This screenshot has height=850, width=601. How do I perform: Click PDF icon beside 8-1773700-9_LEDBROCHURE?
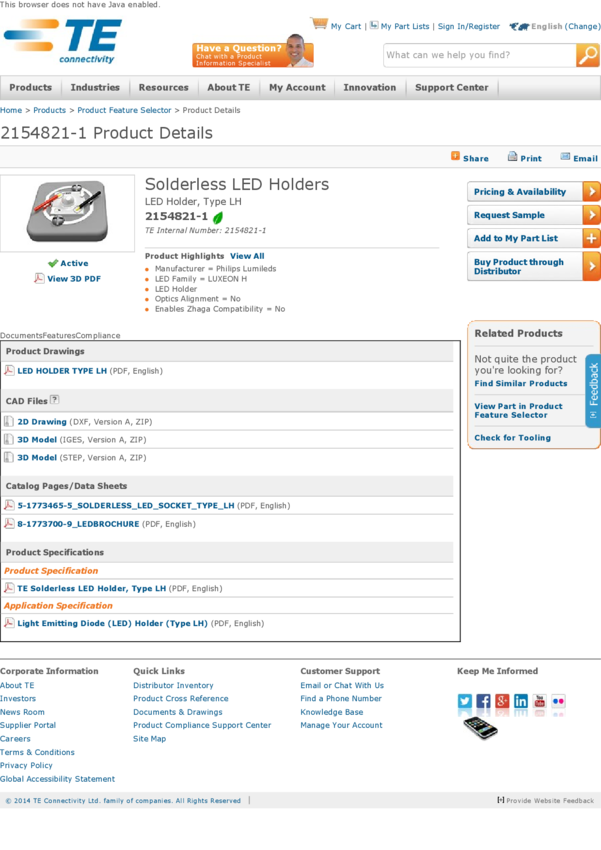[9, 523]
